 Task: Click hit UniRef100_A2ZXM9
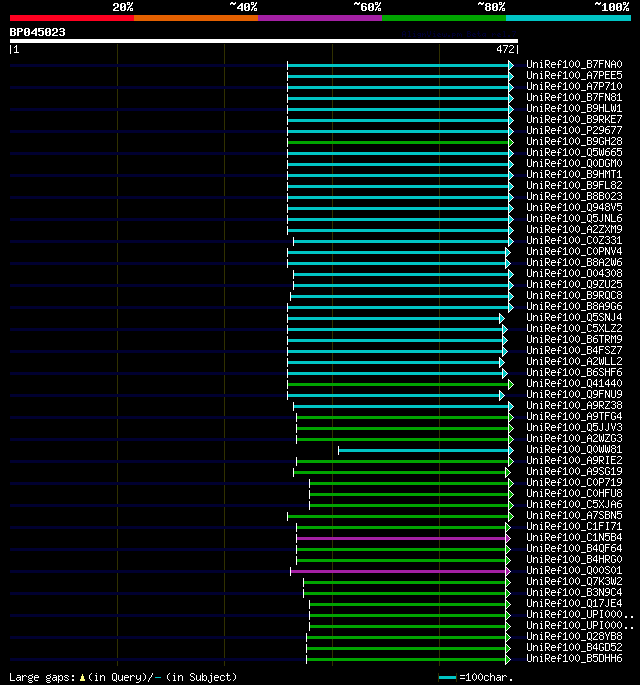pos(574,229)
